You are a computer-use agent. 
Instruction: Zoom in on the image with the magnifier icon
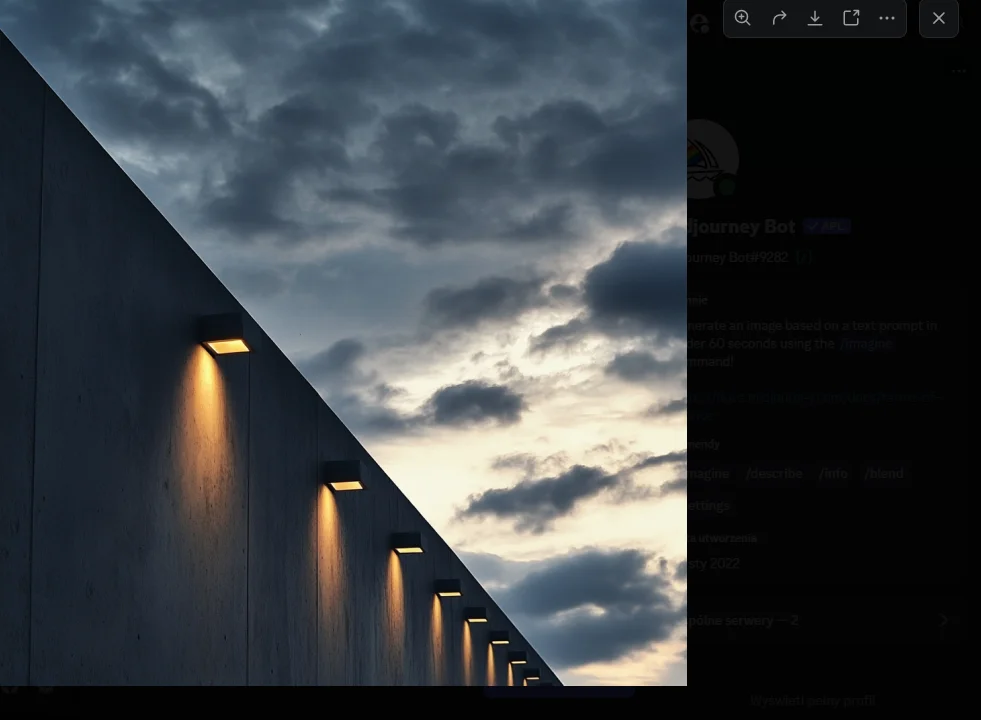[743, 18]
